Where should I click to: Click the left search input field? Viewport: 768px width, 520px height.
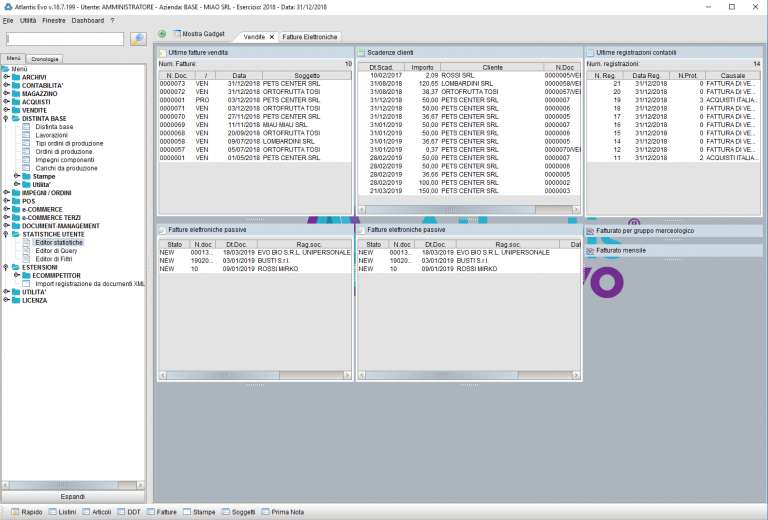[x=65, y=39]
